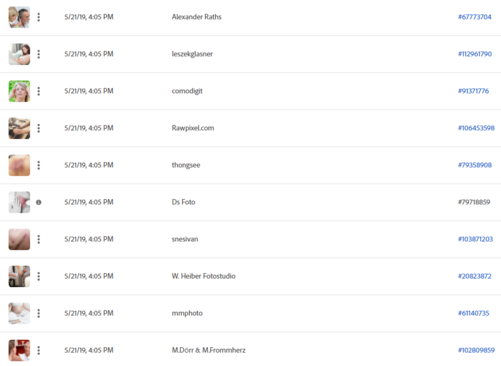
Task: Open the kebab menu for W. Heiber Fotostudio
Action: [39, 276]
